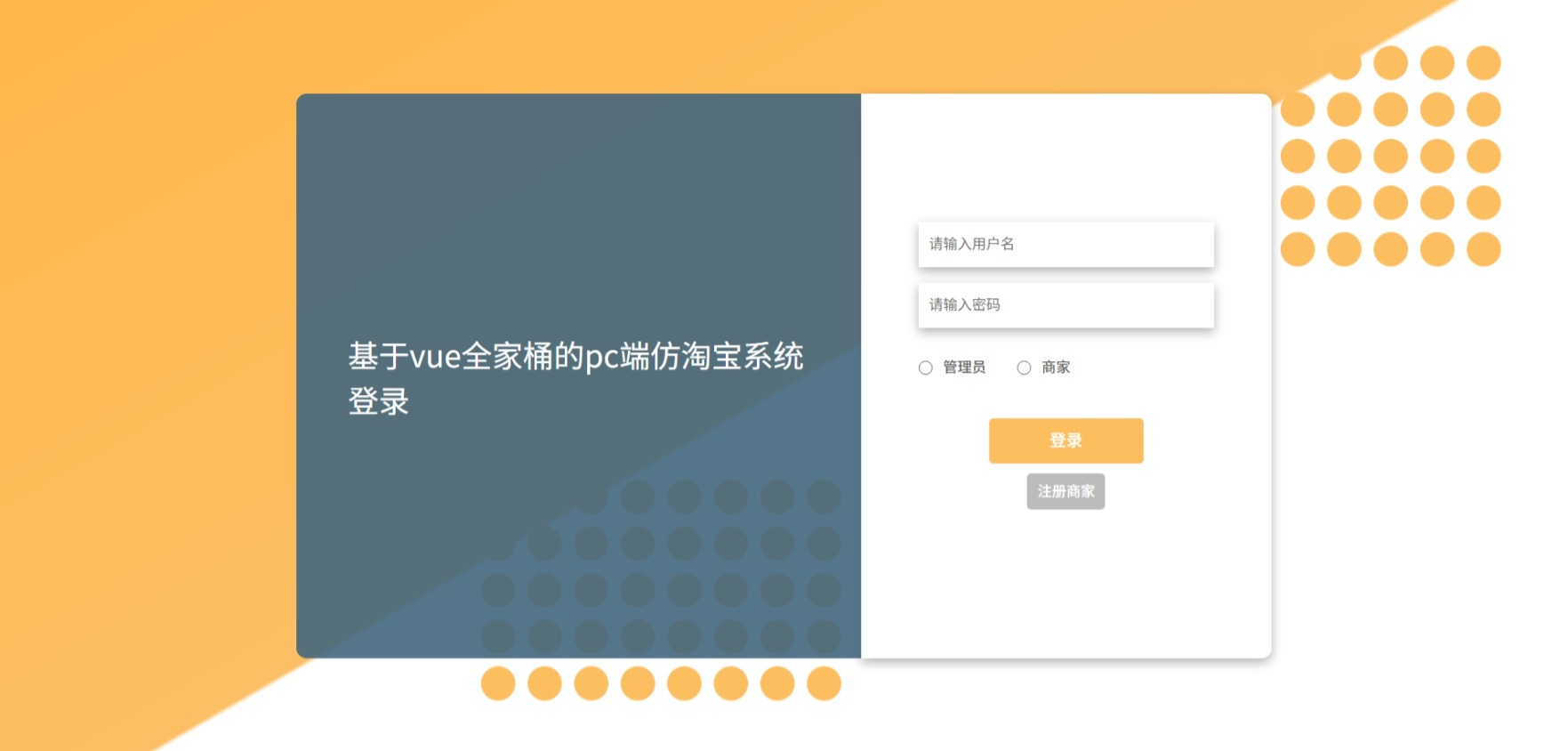The image size is (1568, 751).
Task: Click the password input field 请输入密码
Action: pyautogui.click(x=1065, y=305)
